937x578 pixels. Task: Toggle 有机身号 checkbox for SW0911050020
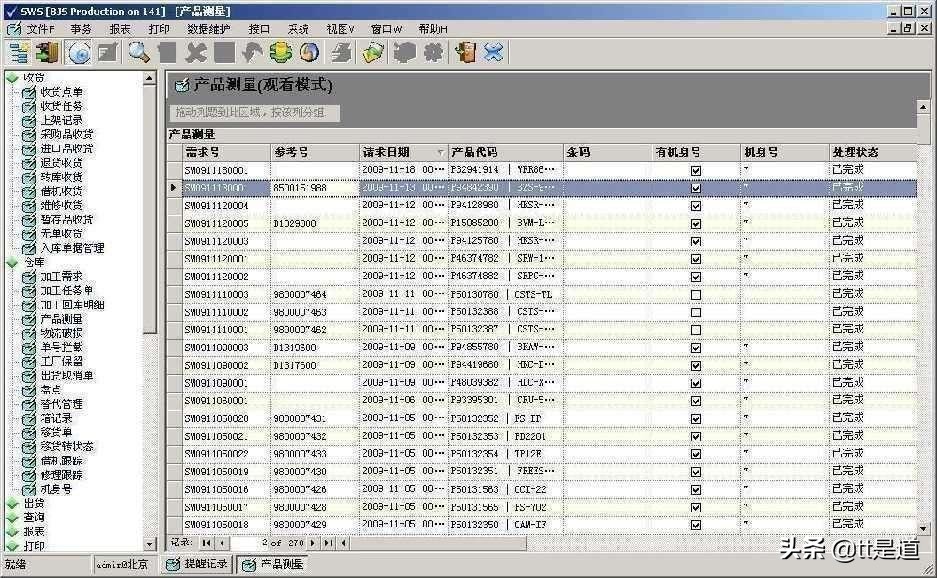[x=696, y=418]
